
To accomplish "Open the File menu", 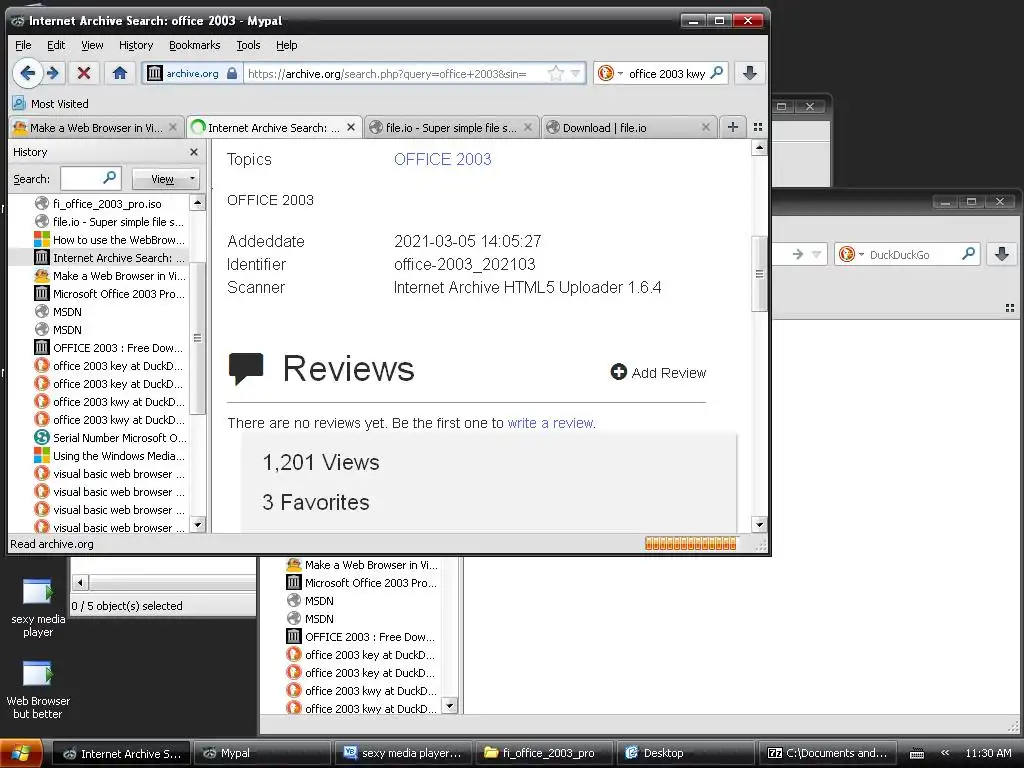I will coord(23,45).
